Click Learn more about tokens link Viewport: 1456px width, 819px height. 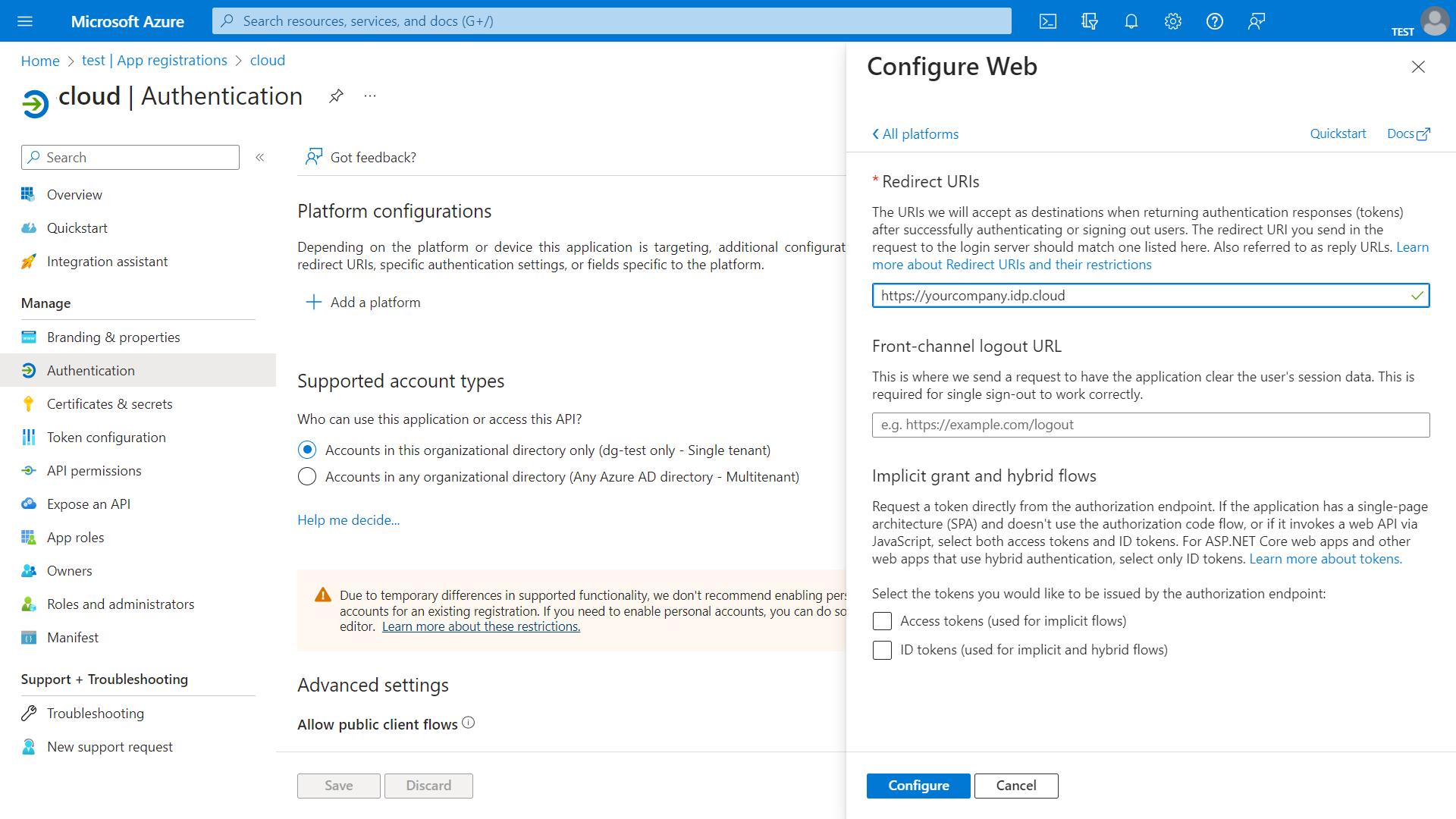coord(1326,559)
